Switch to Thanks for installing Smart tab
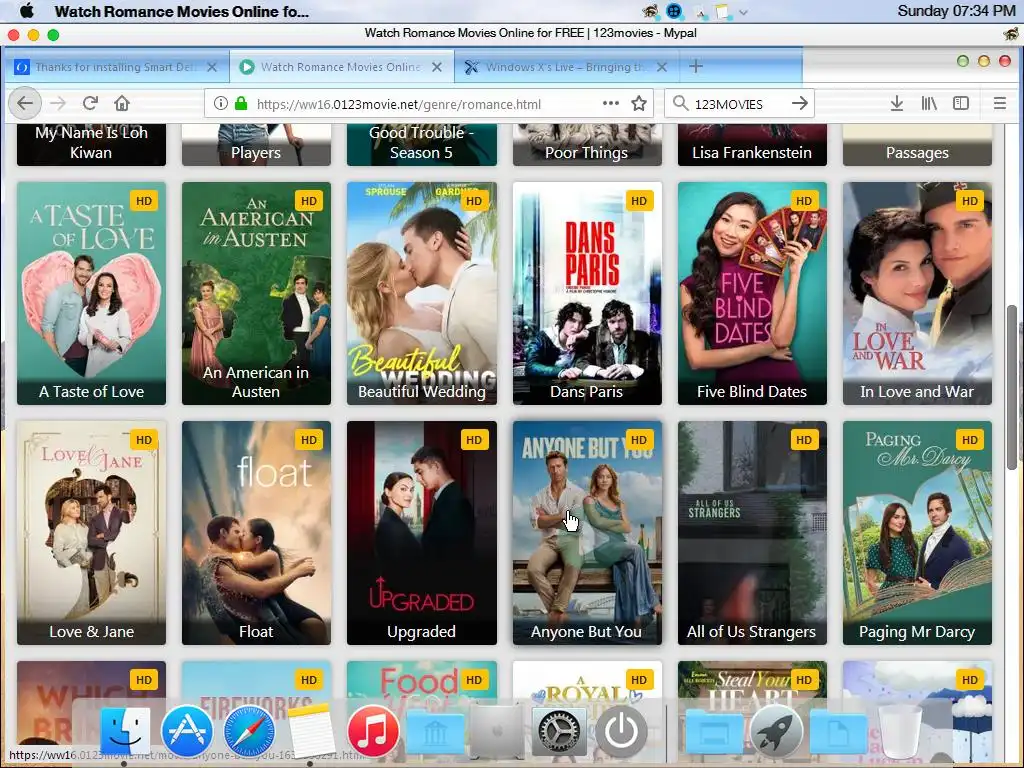 pos(116,67)
